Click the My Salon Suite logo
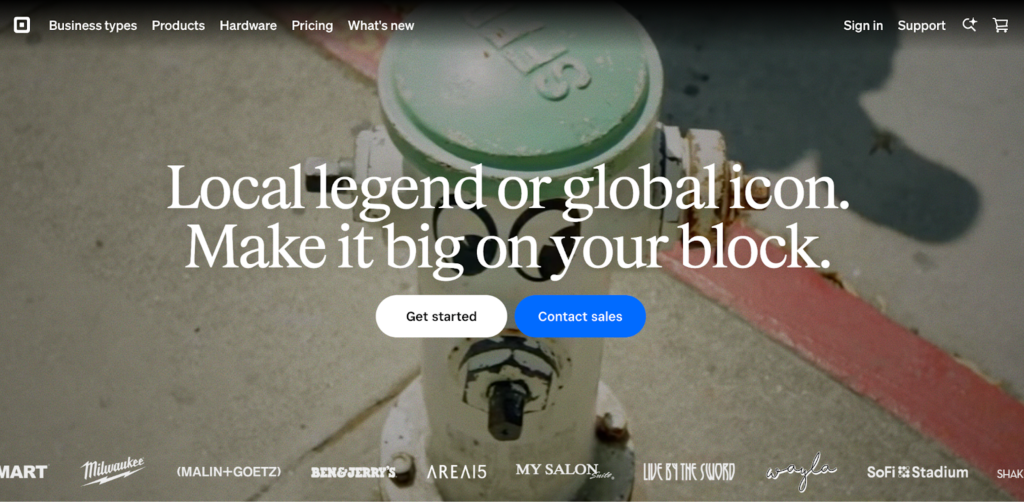Screen dimensions: 1024x502 [x=565, y=471]
